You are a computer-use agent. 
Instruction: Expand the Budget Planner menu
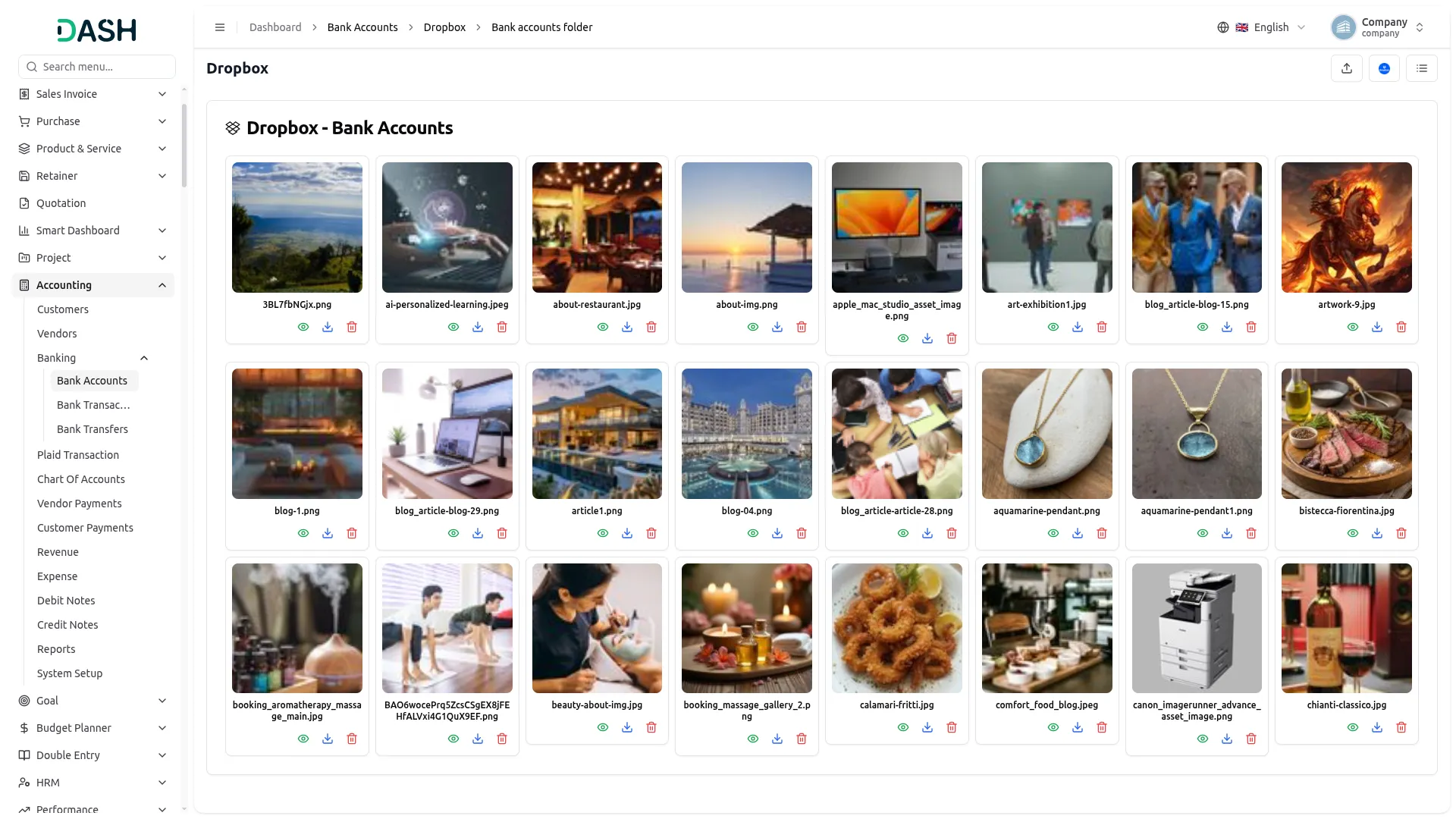pyautogui.click(x=93, y=728)
